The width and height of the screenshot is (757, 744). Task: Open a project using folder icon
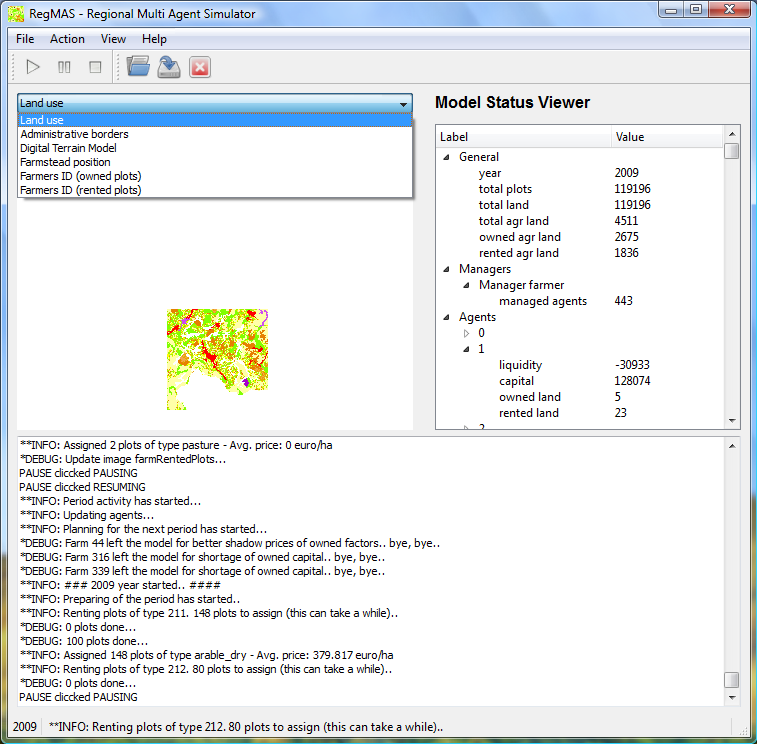pos(138,67)
